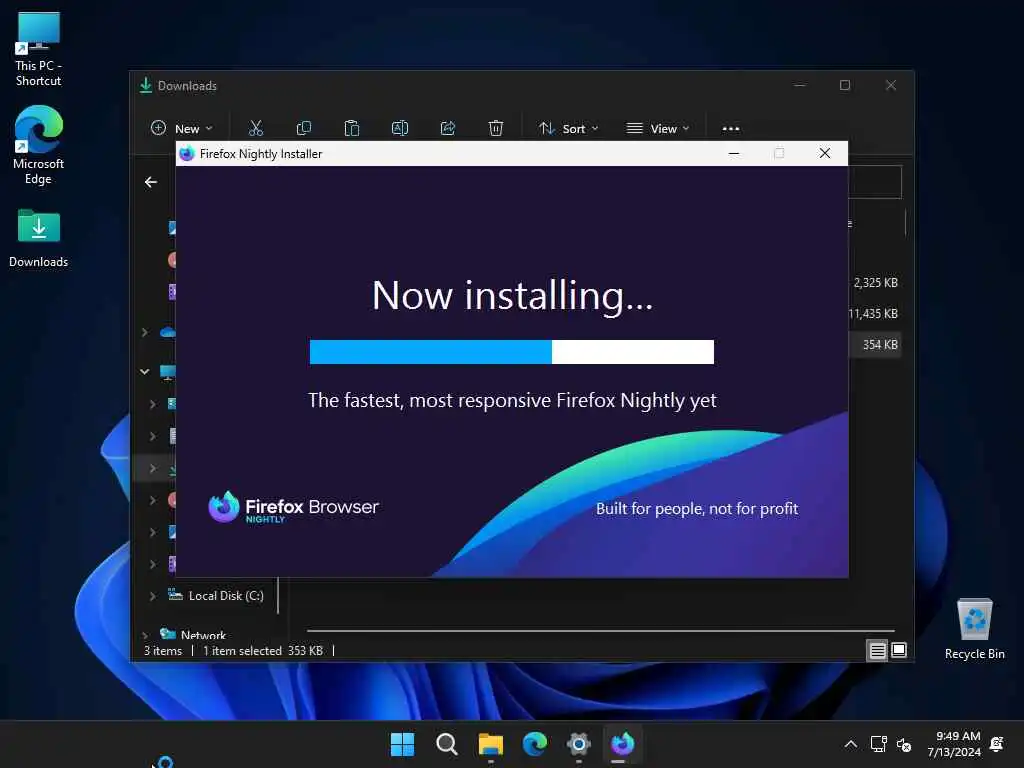Open the notifications bell in system tray
Viewport: 1024px width, 768px height.
click(x=997, y=744)
